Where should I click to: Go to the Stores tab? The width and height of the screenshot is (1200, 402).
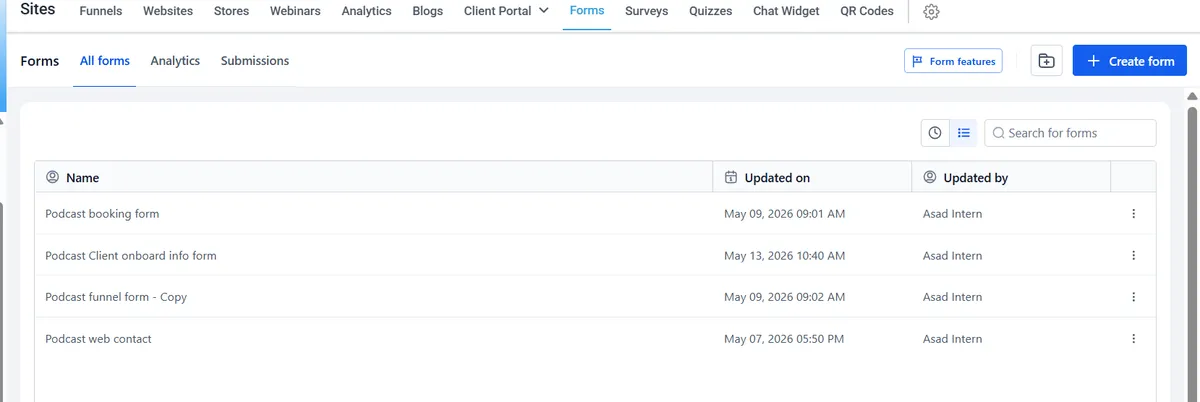pos(231,11)
